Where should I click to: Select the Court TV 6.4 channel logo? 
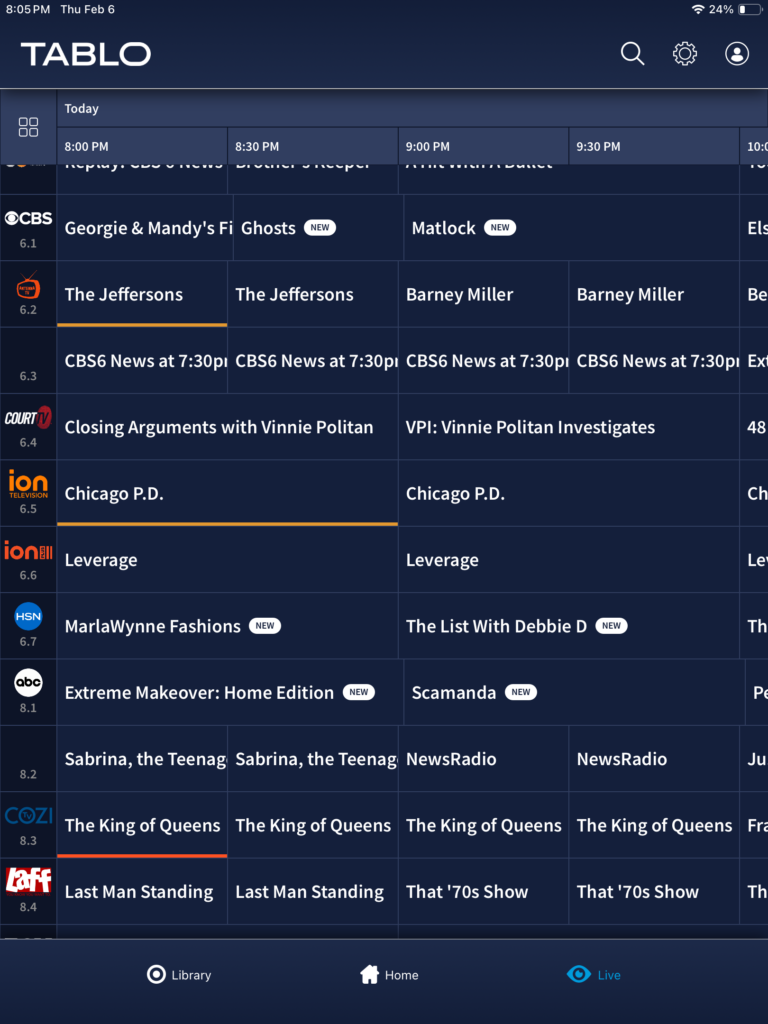(28, 419)
